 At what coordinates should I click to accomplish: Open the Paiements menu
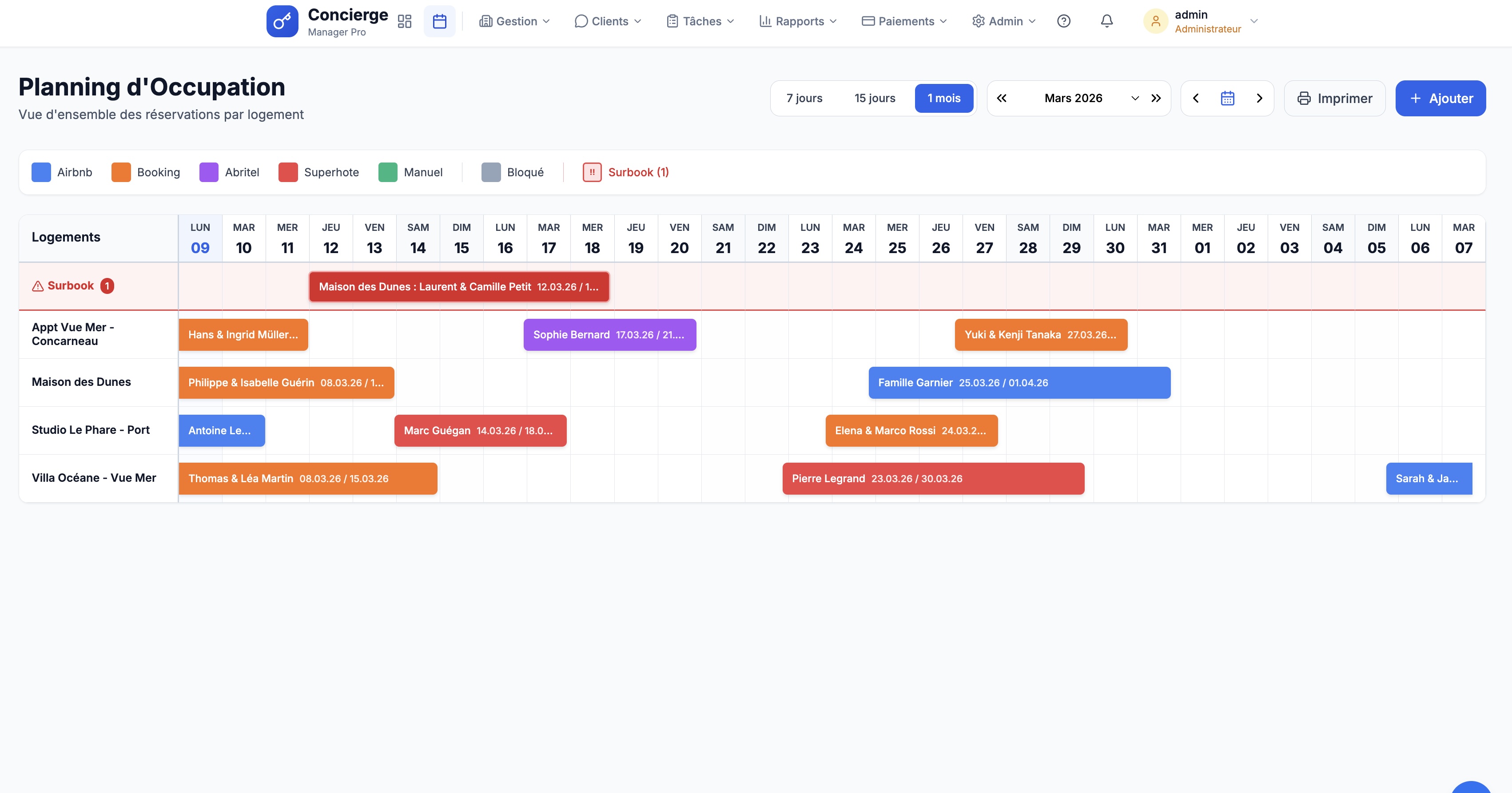[x=904, y=22]
